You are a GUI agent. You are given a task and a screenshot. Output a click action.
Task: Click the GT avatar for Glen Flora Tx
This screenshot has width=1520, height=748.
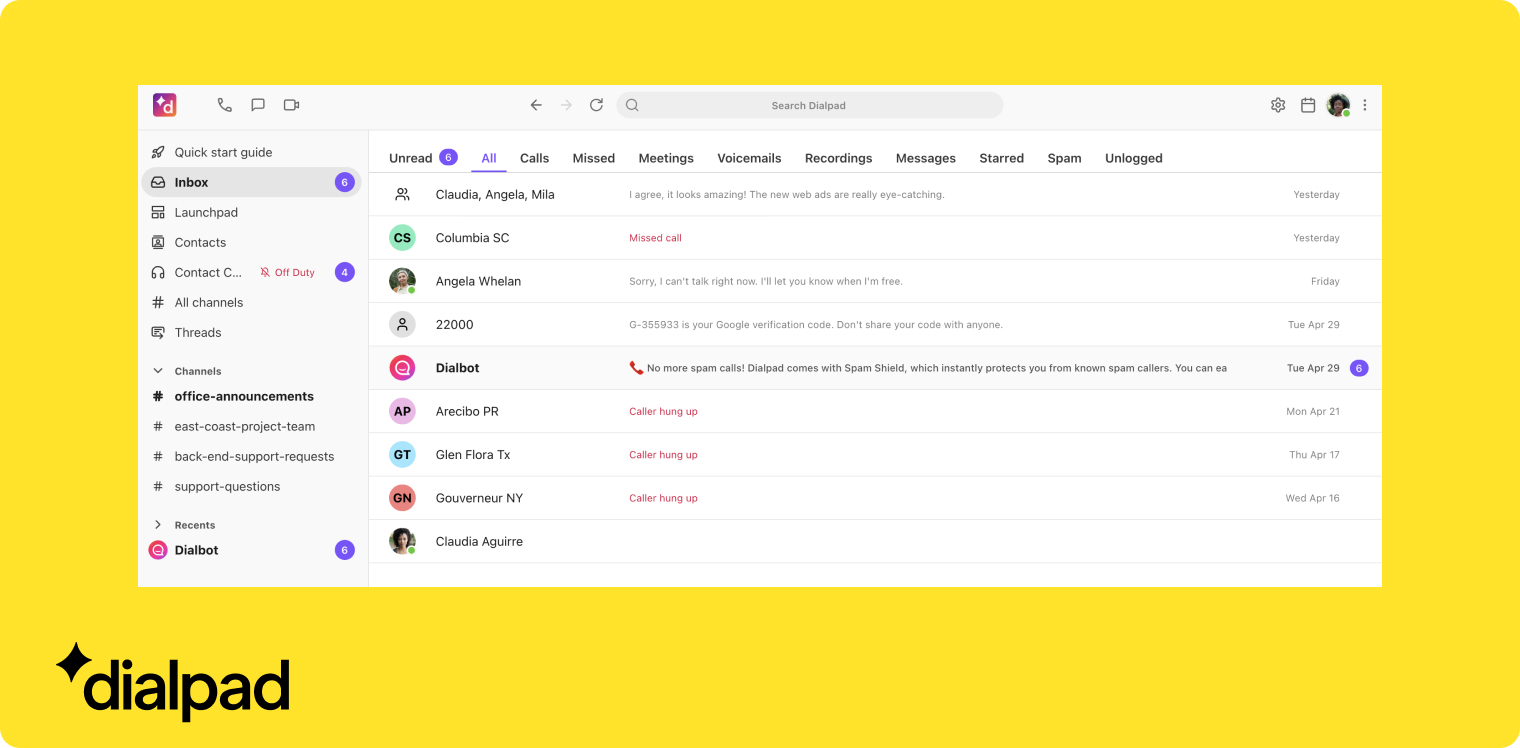click(x=402, y=454)
